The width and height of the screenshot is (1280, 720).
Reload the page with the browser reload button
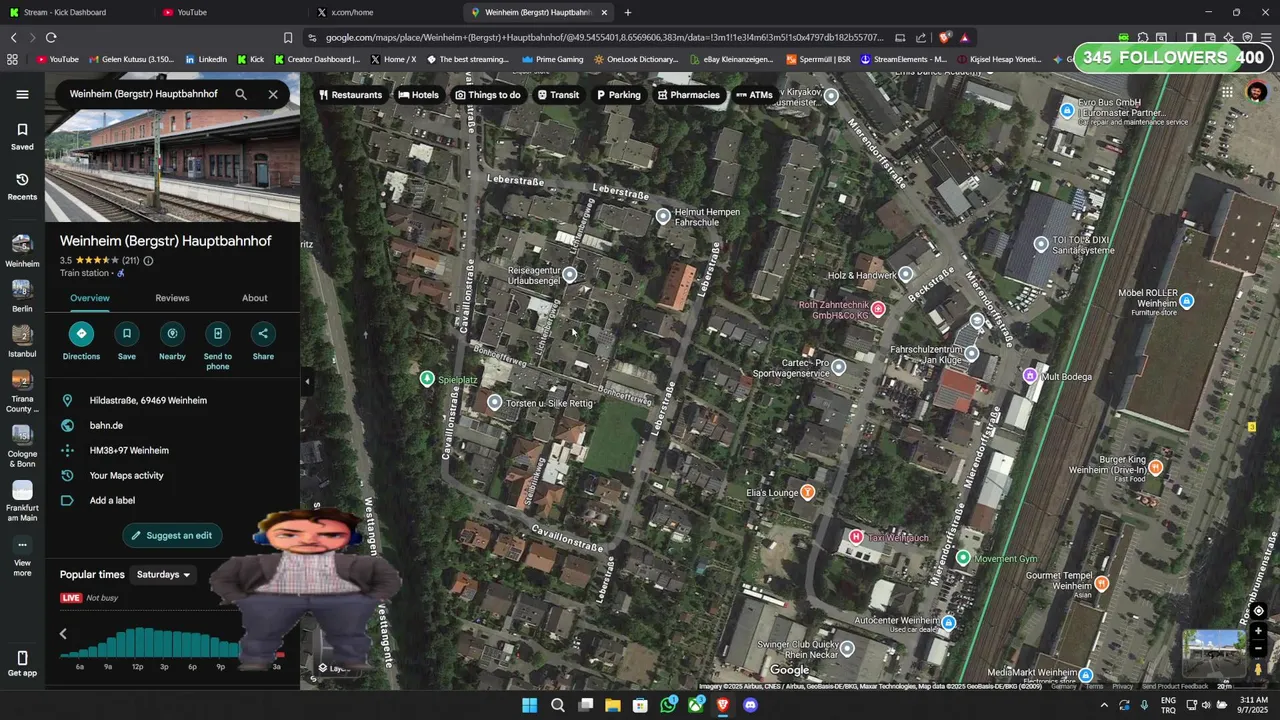(51, 38)
